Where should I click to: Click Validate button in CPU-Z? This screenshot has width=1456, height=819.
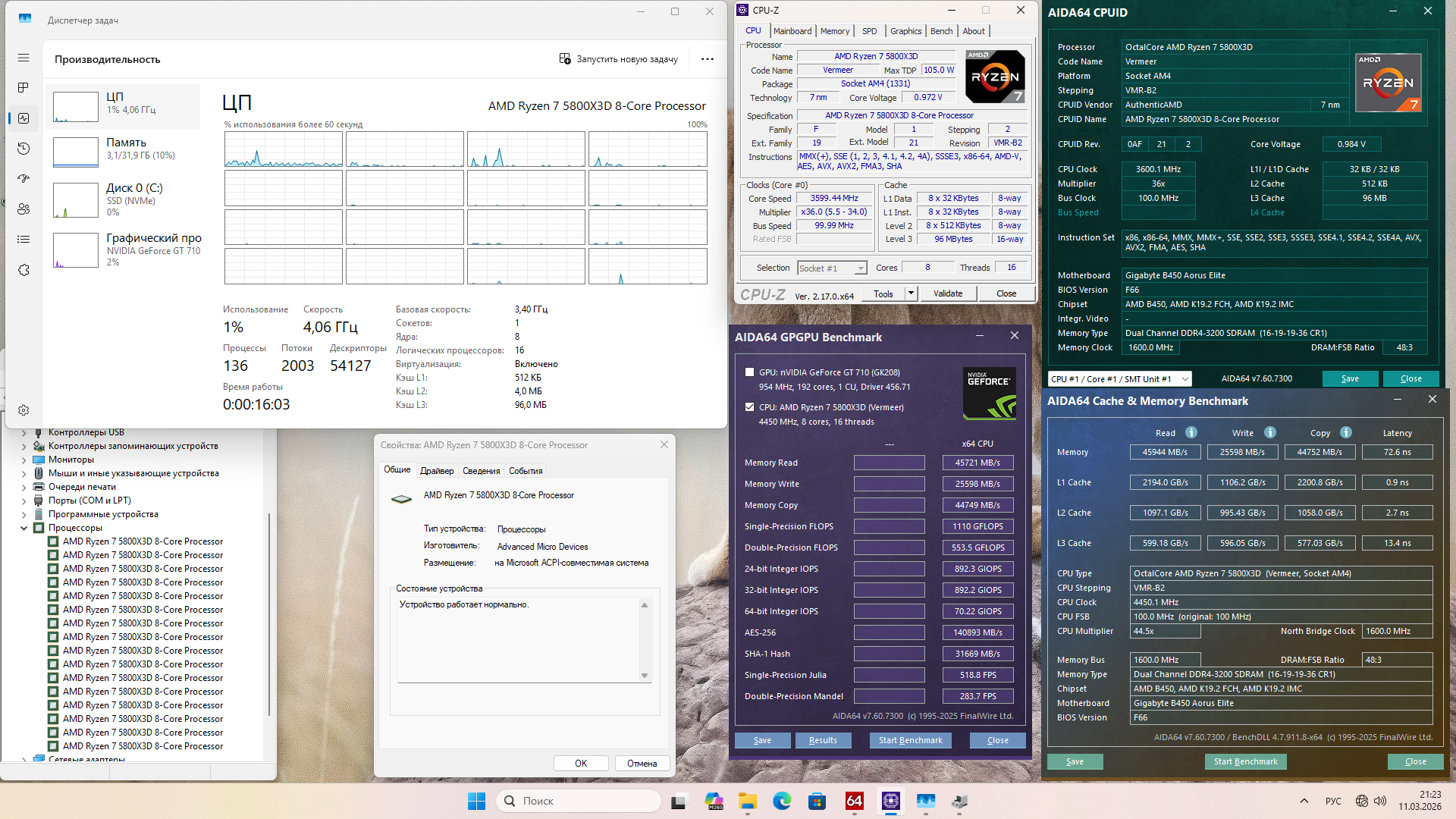coord(948,293)
